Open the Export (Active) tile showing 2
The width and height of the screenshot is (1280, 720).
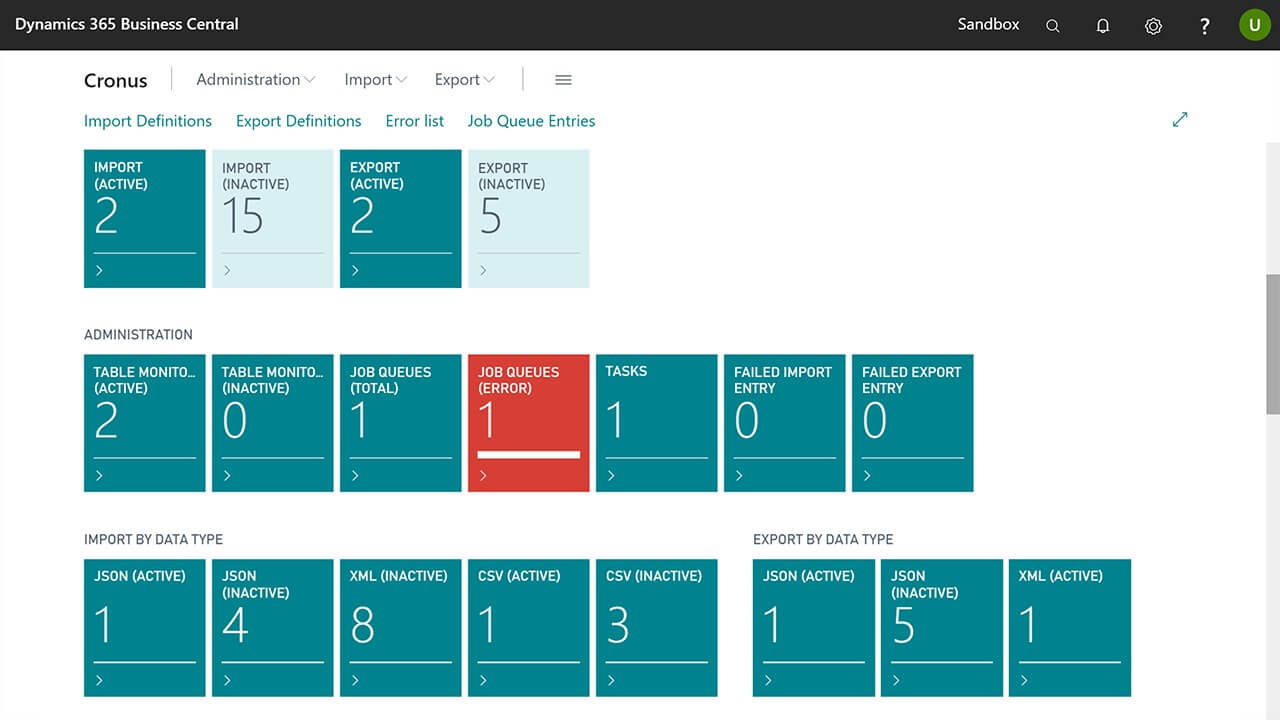point(401,219)
